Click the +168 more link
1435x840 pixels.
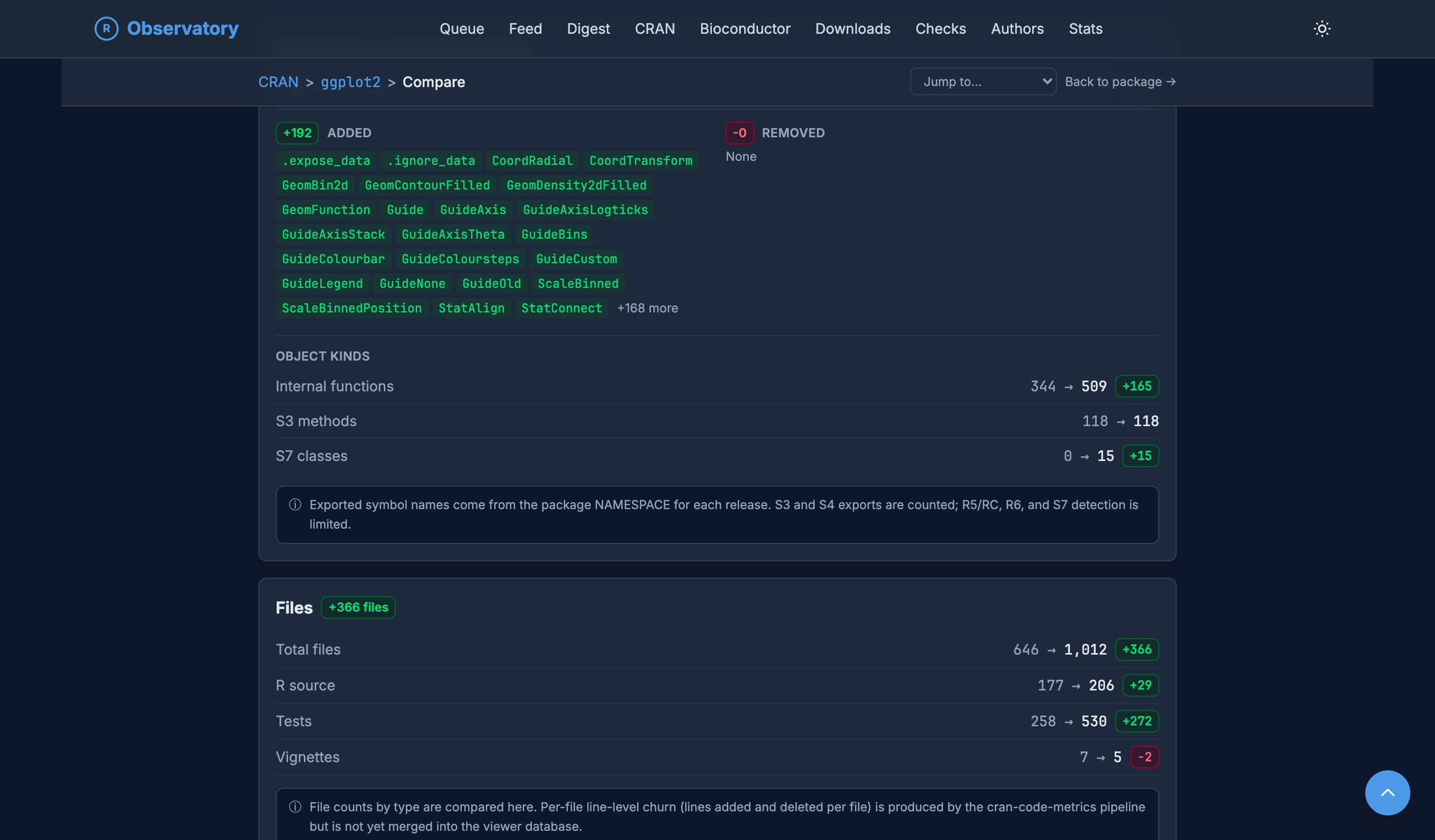(x=647, y=308)
